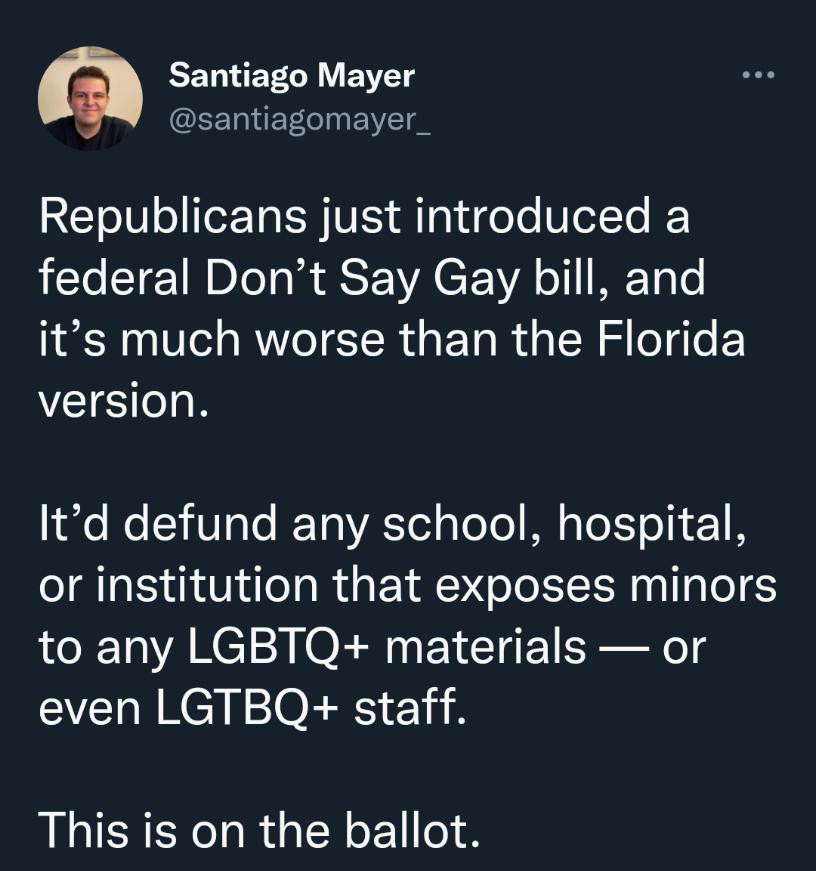Click the word "defund" in the tweet
Image resolution: width=816 pixels, height=871 pixels.
[x=201, y=526]
